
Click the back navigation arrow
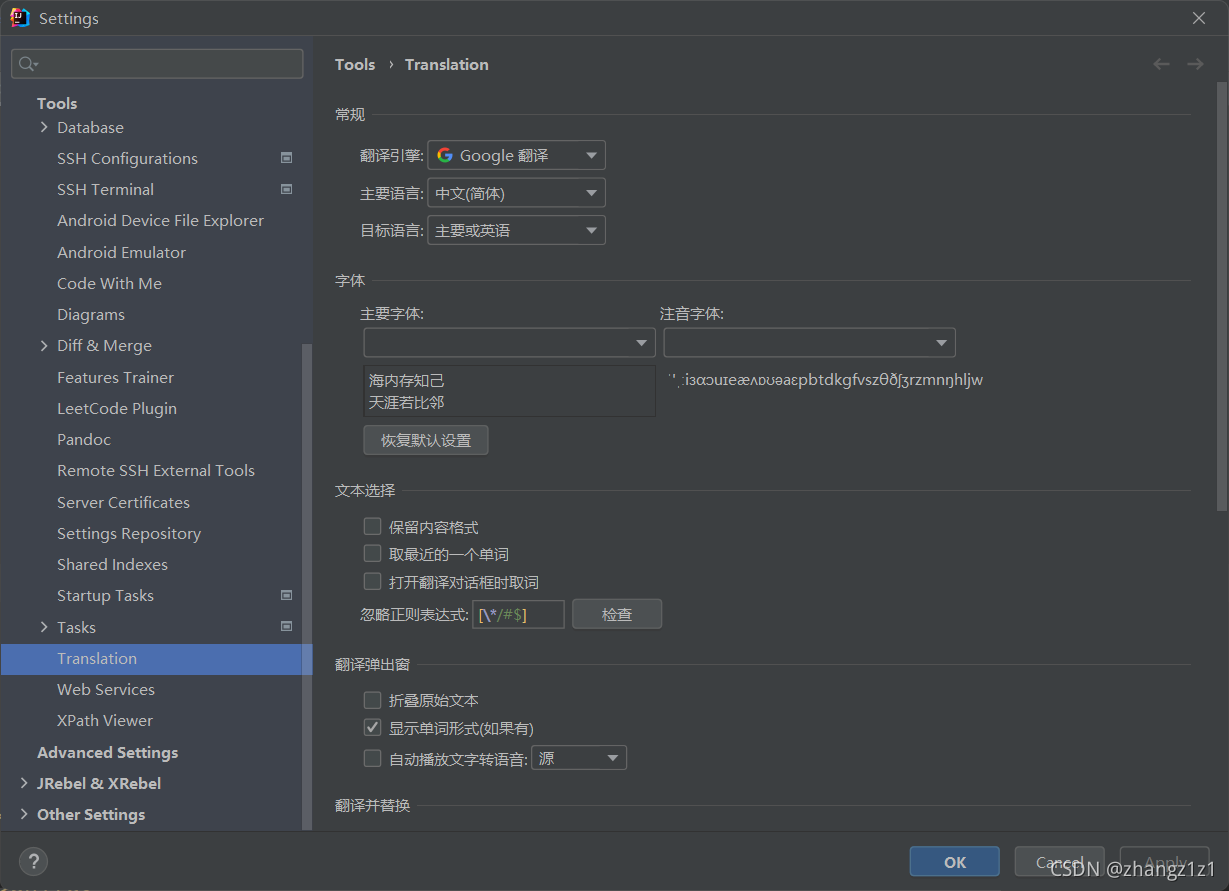coord(1161,64)
